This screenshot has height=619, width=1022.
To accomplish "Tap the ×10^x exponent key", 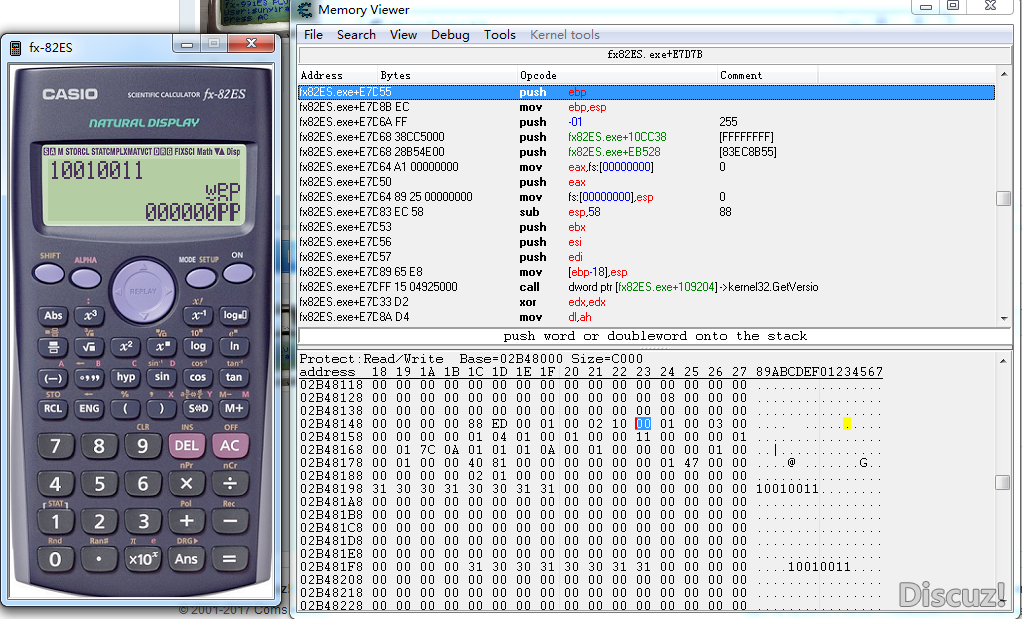I will coord(143,559).
